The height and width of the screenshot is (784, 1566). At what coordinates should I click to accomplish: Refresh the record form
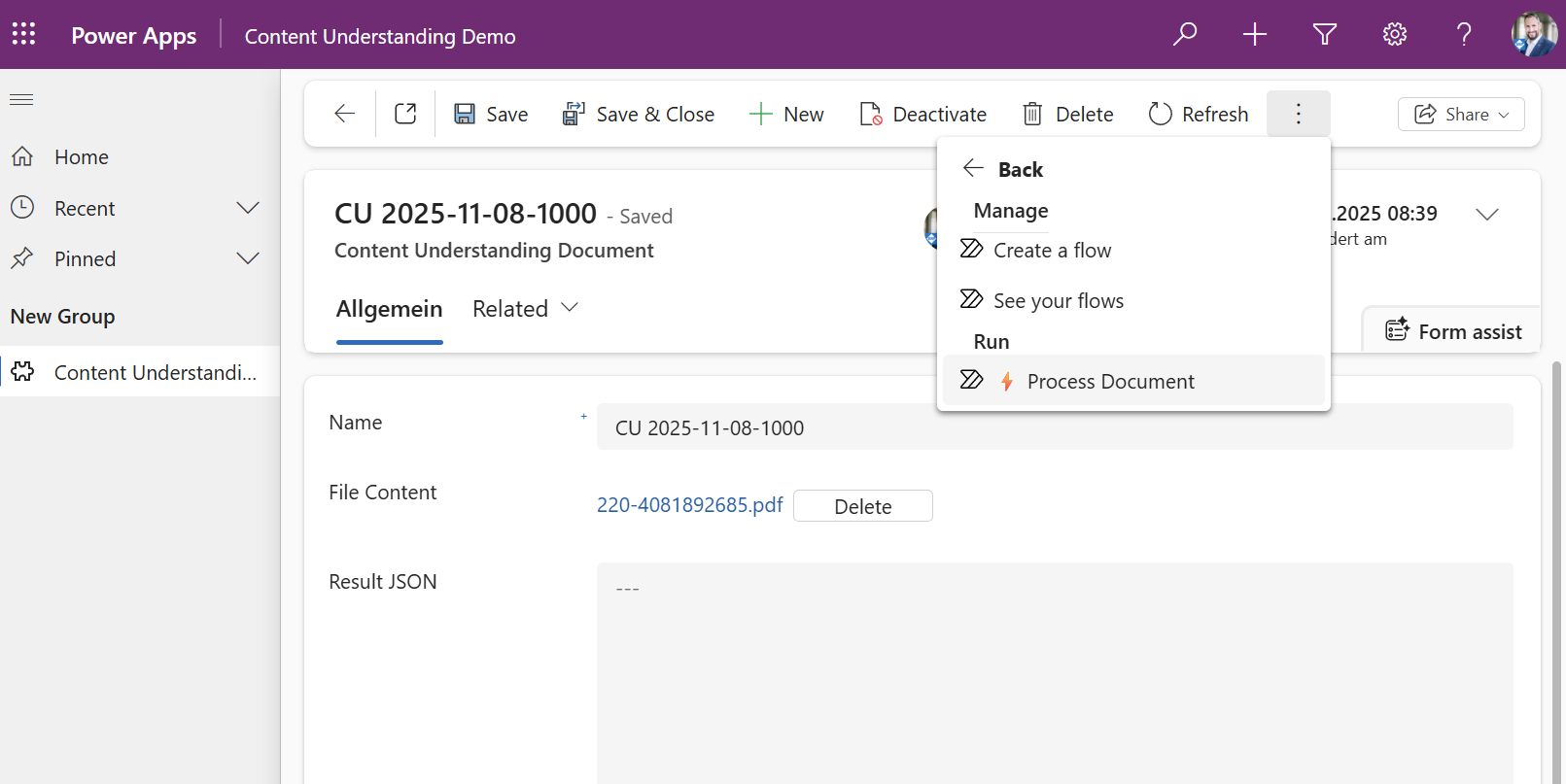[x=1199, y=114]
